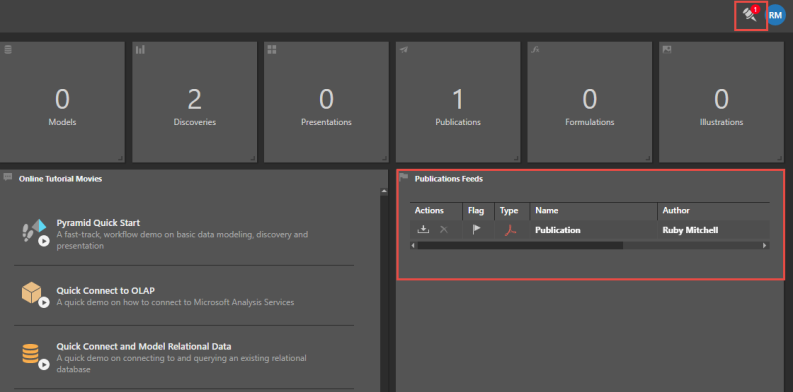Expand the Discoveries tile corner arrow
The image size is (793, 392).
pyautogui.click(x=252, y=158)
